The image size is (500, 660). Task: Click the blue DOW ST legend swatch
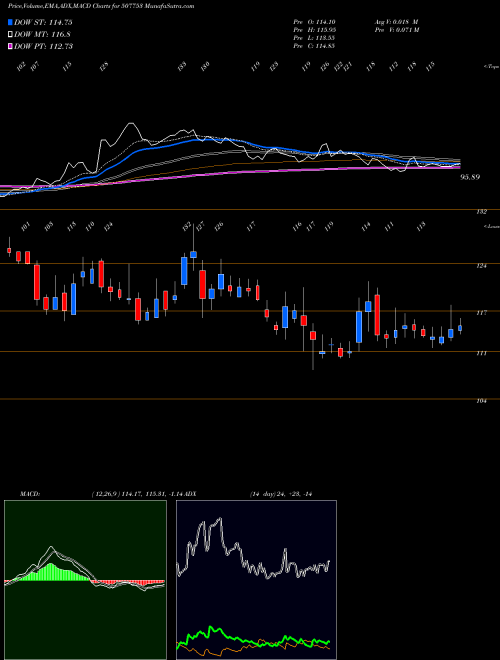10,22
